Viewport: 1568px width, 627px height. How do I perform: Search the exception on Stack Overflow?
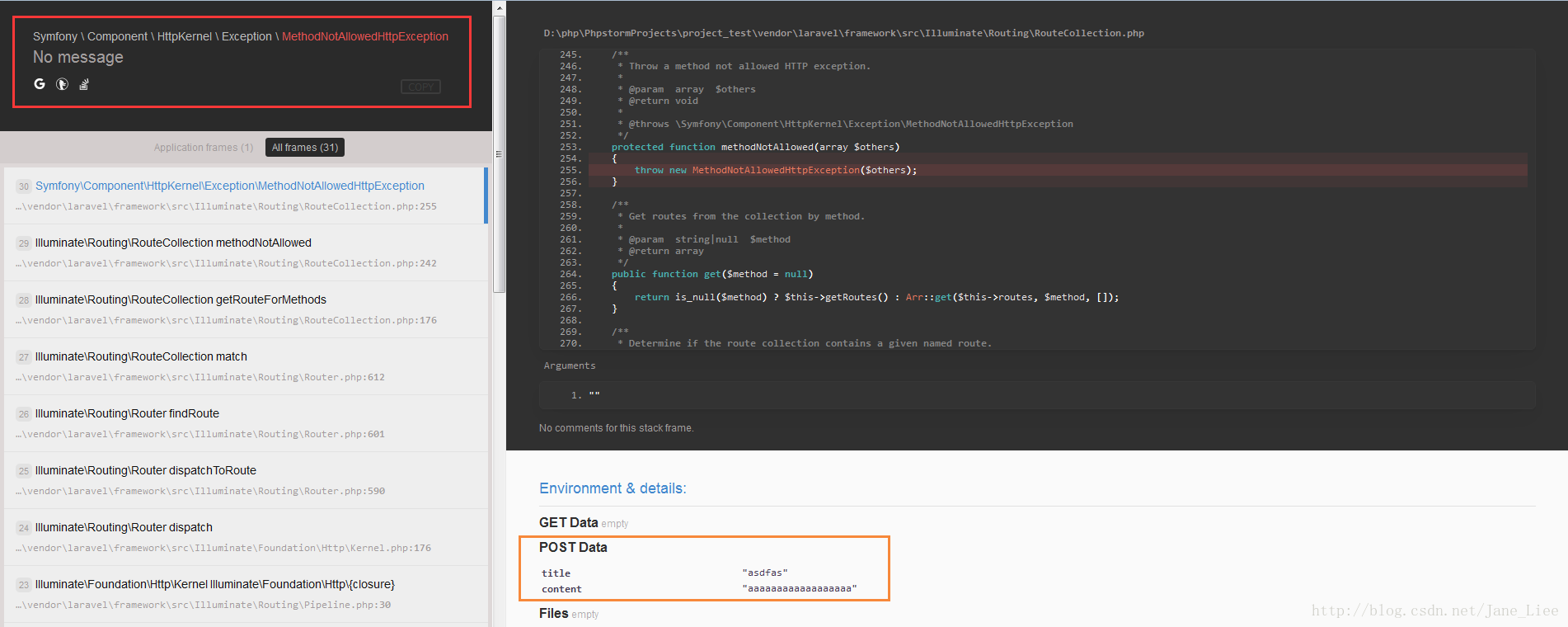(84, 83)
